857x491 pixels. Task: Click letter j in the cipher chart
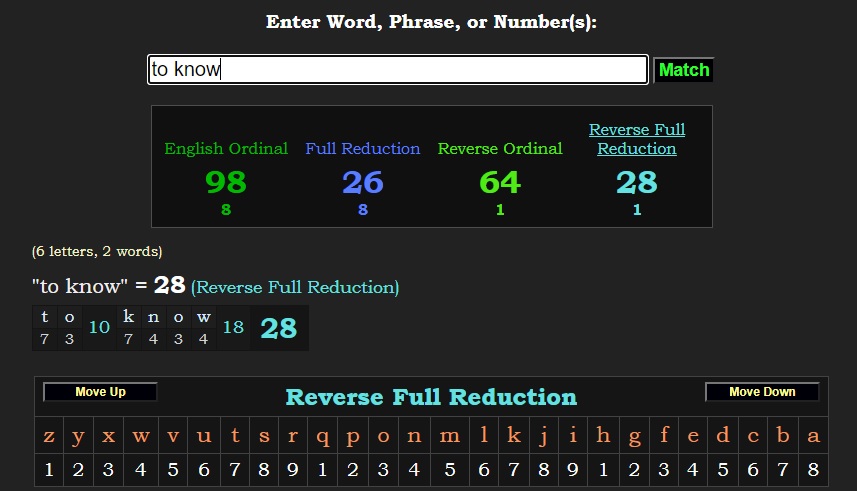[543, 436]
